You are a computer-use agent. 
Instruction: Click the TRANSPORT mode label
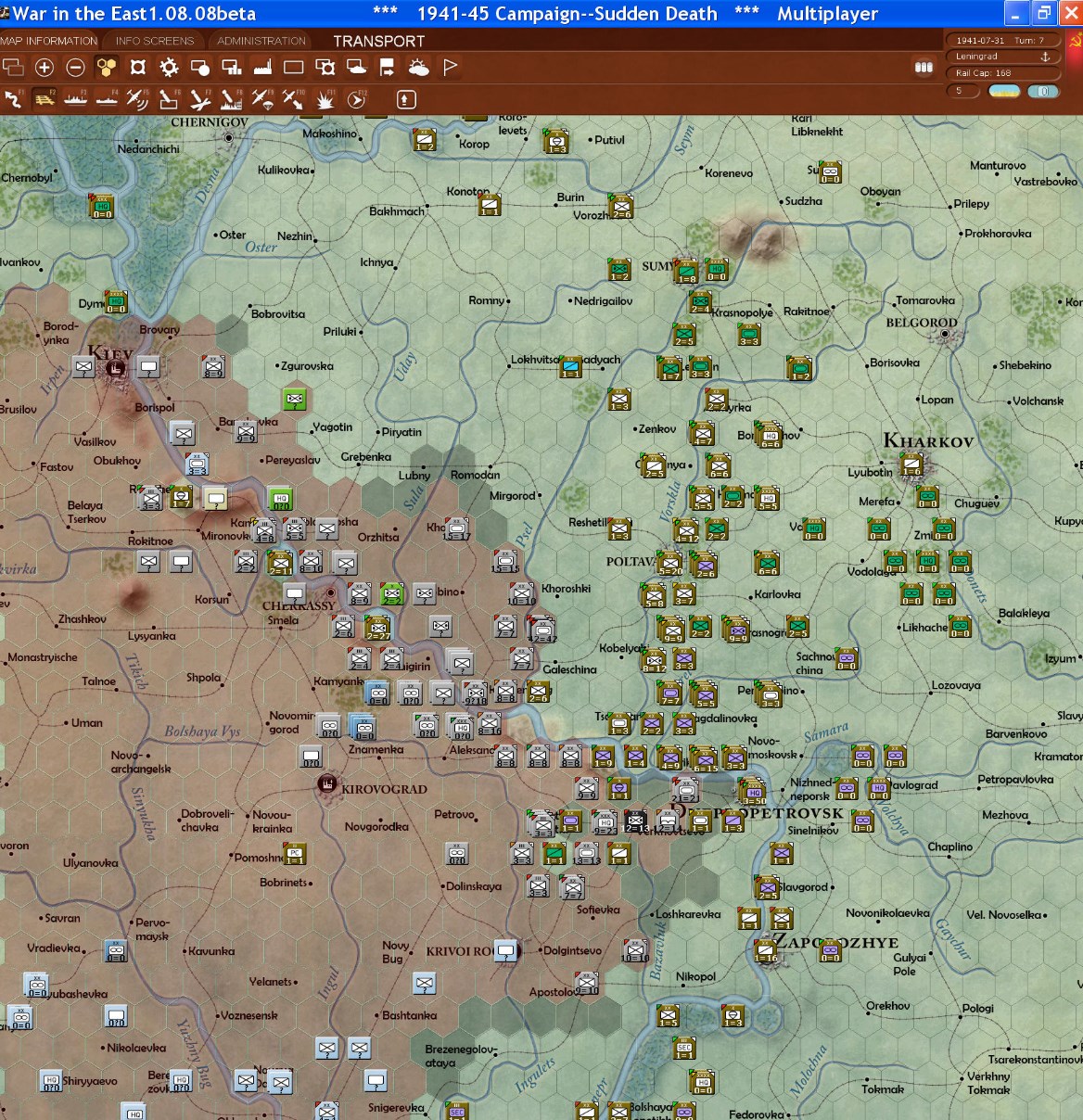pos(379,41)
